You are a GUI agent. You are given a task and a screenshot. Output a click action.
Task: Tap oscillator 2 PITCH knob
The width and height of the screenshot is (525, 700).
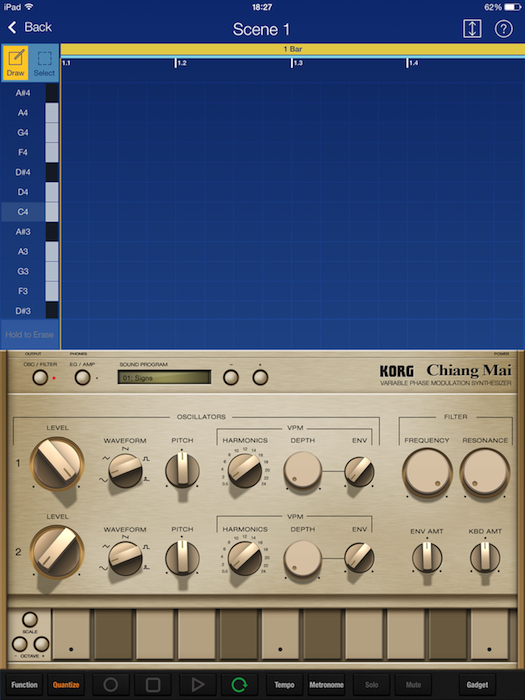point(182,558)
